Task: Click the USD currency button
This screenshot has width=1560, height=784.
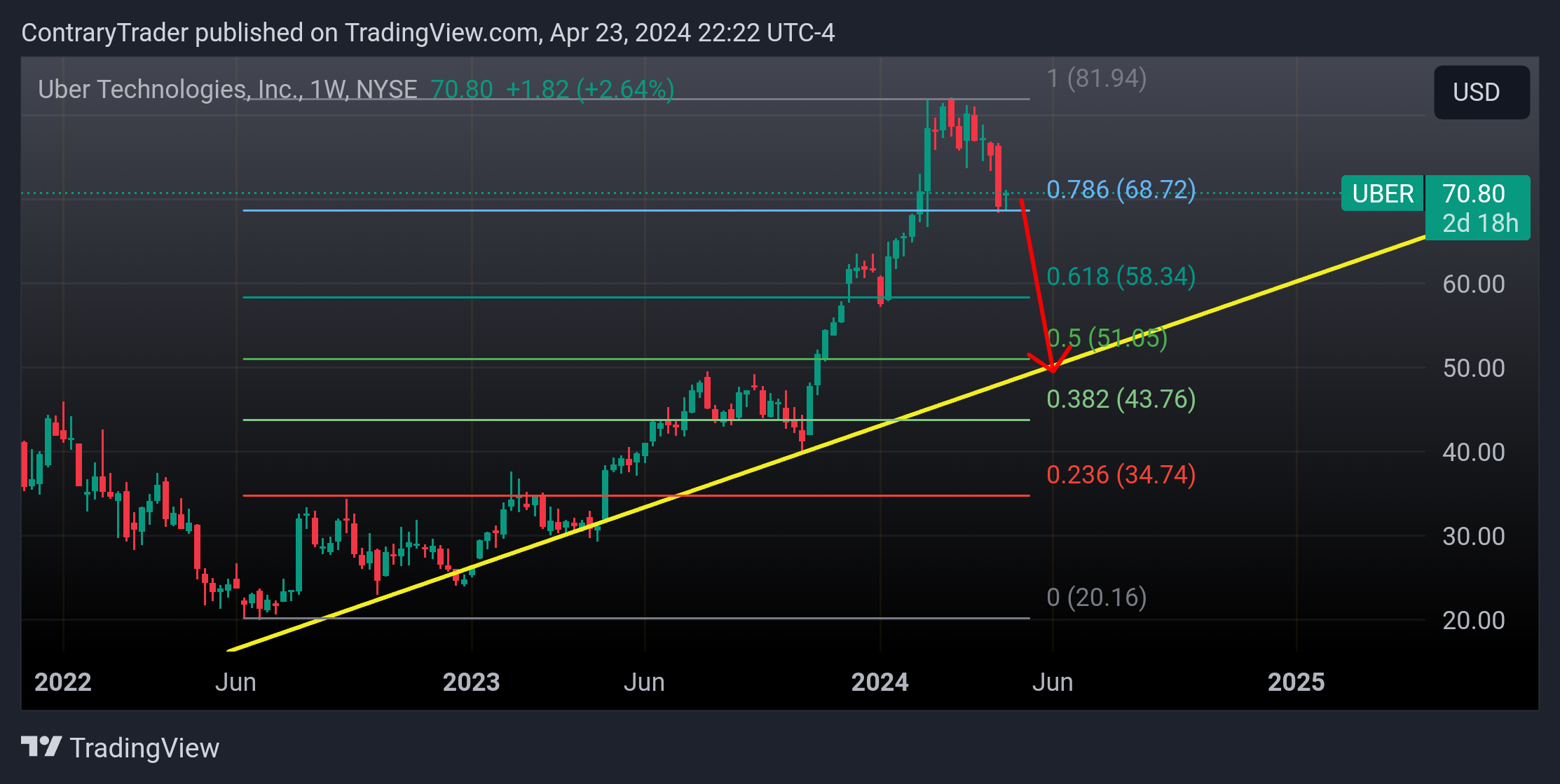Action: 1482,92
